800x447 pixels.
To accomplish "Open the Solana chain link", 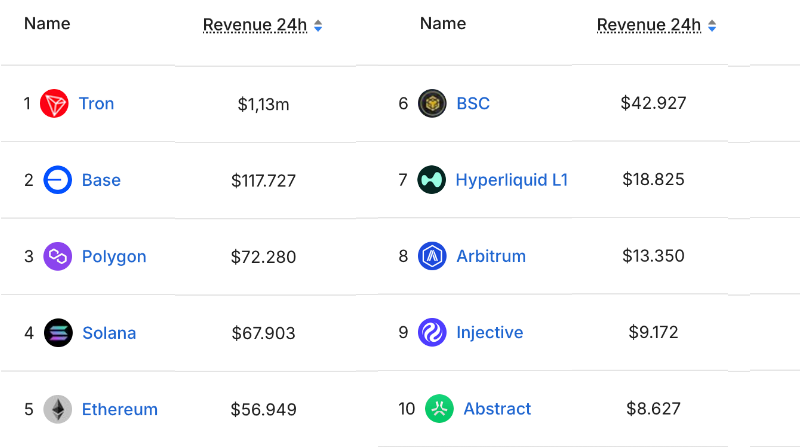I will tap(109, 333).
